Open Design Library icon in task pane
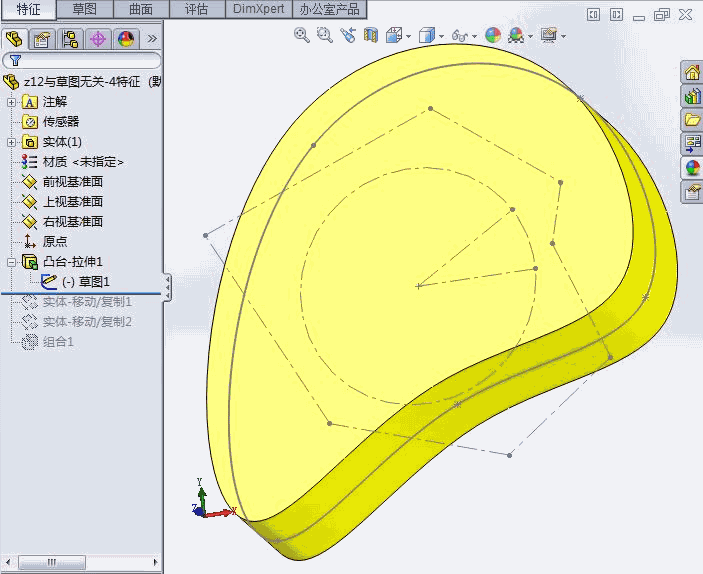This screenshot has width=703, height=574. (x=692, y=96)
